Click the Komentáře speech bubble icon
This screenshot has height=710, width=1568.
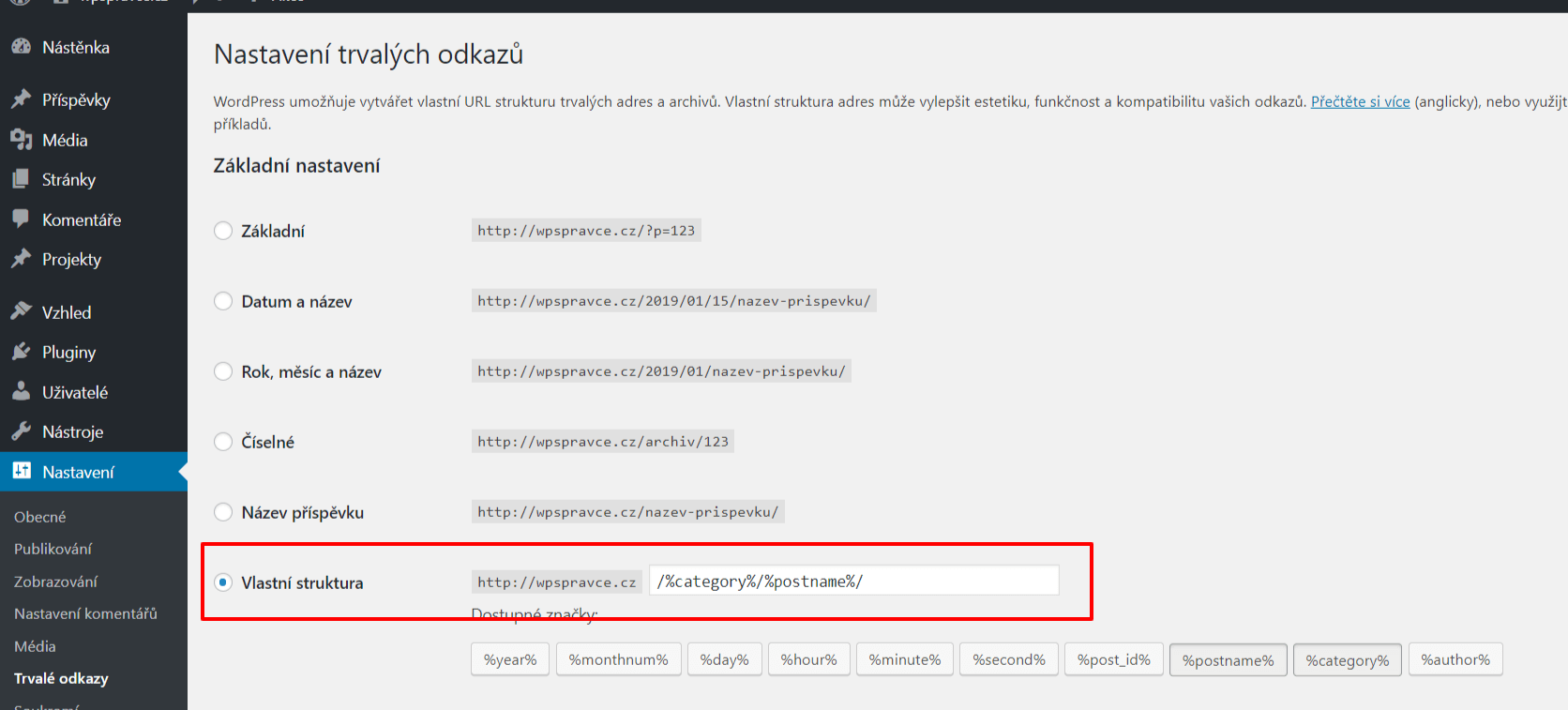pos(21,219)
